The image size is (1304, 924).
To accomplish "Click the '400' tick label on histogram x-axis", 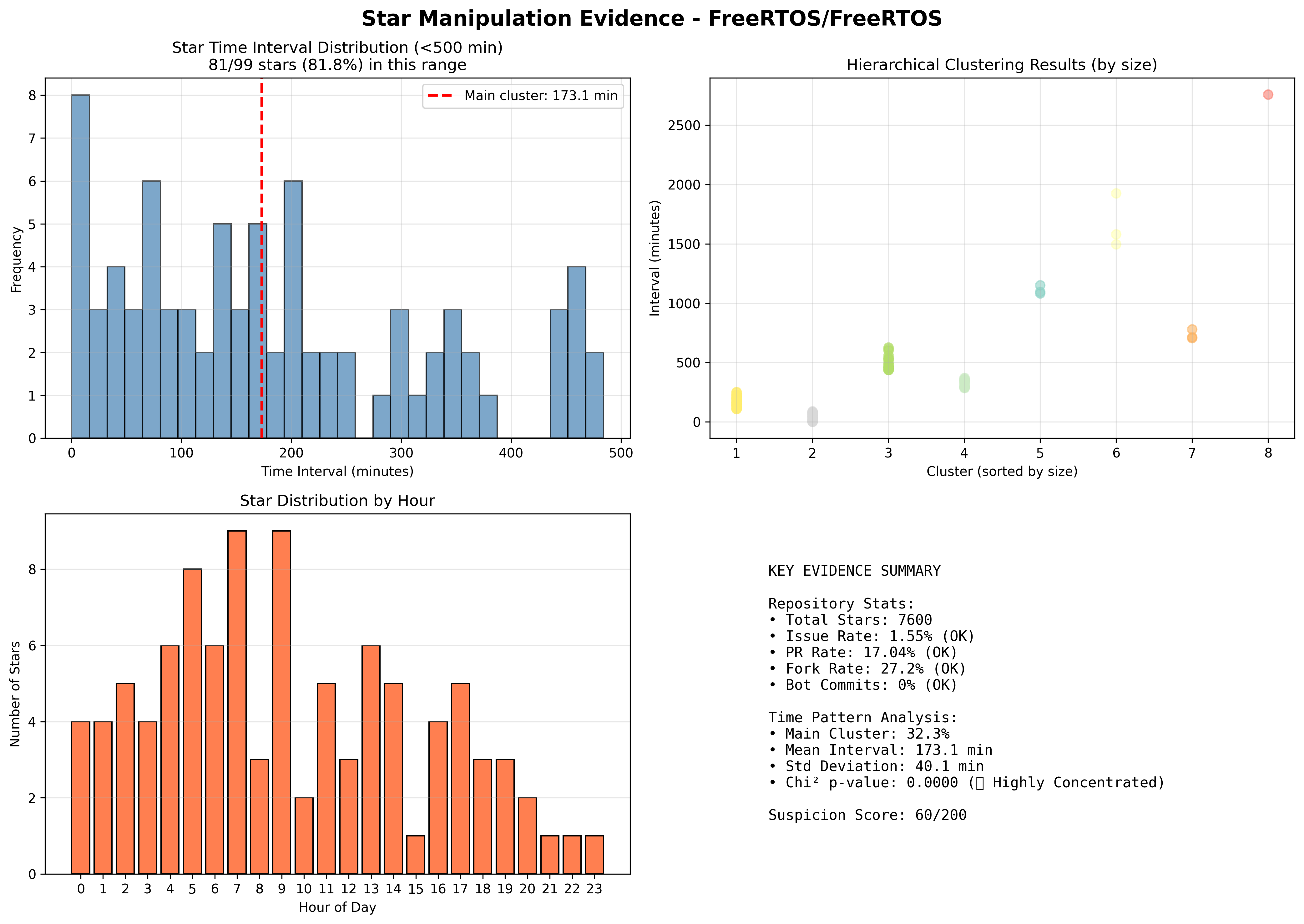I will [511, 453].
